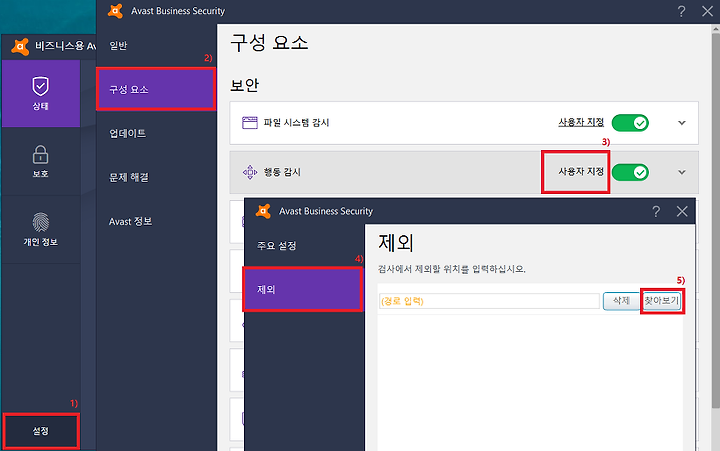
Task: Click the 파일 시스템 감시 window icon
Action: pyautogui.click(x=249, y=123)
